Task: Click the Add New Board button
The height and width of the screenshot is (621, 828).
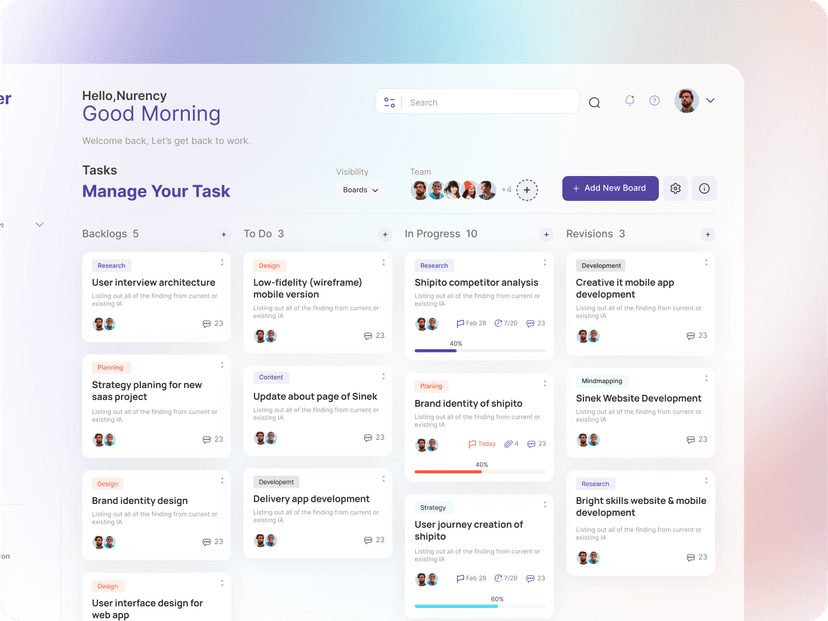Action: (x=610, y=188)
